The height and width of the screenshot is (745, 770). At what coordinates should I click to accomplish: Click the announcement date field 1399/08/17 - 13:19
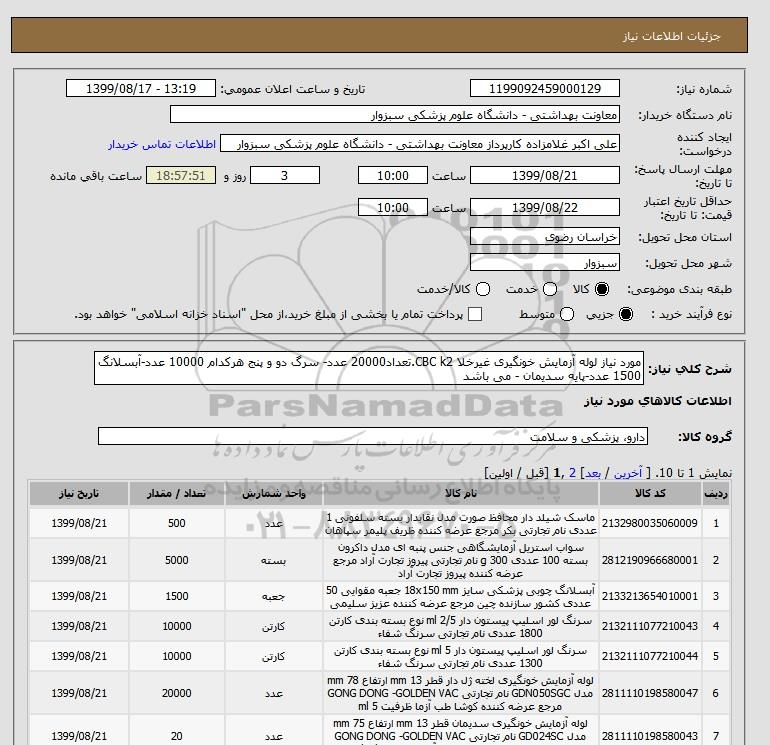(141, 88)
